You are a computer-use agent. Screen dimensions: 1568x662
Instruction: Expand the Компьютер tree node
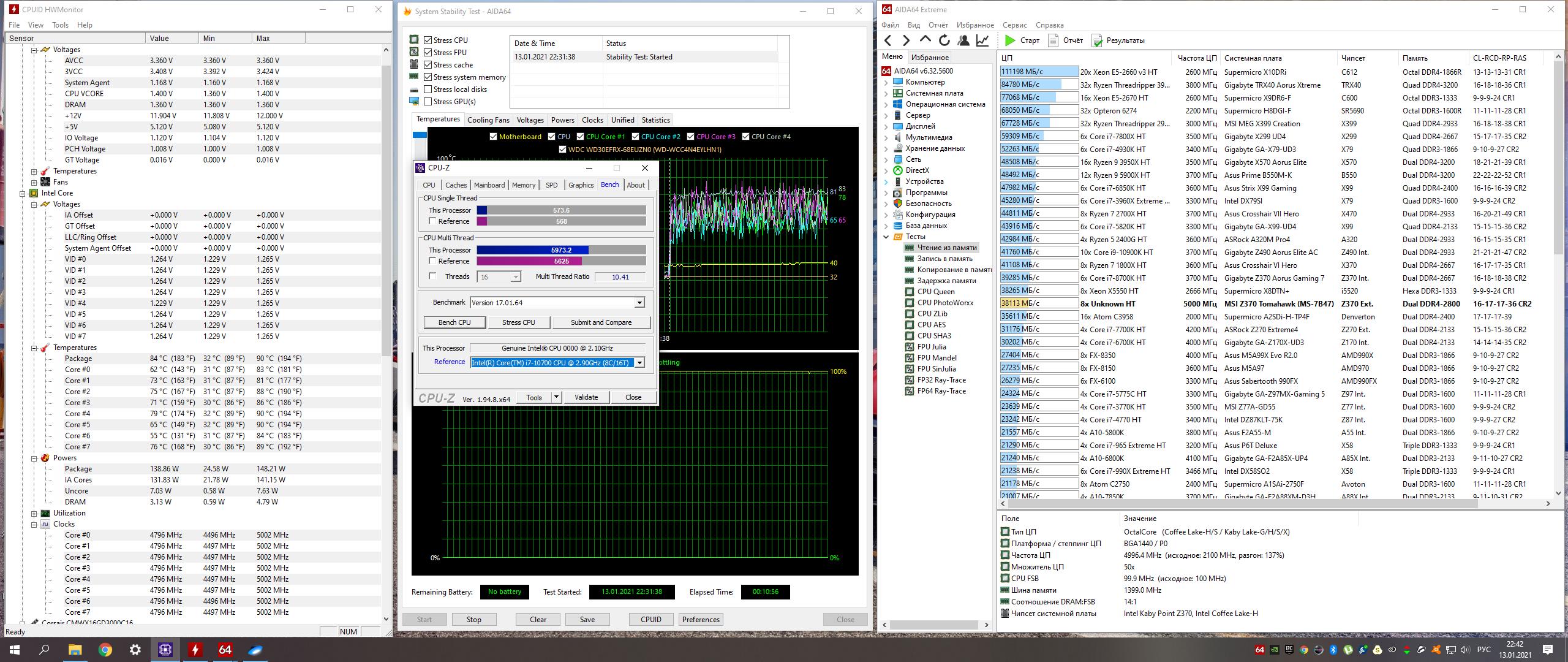click(886, 82)
